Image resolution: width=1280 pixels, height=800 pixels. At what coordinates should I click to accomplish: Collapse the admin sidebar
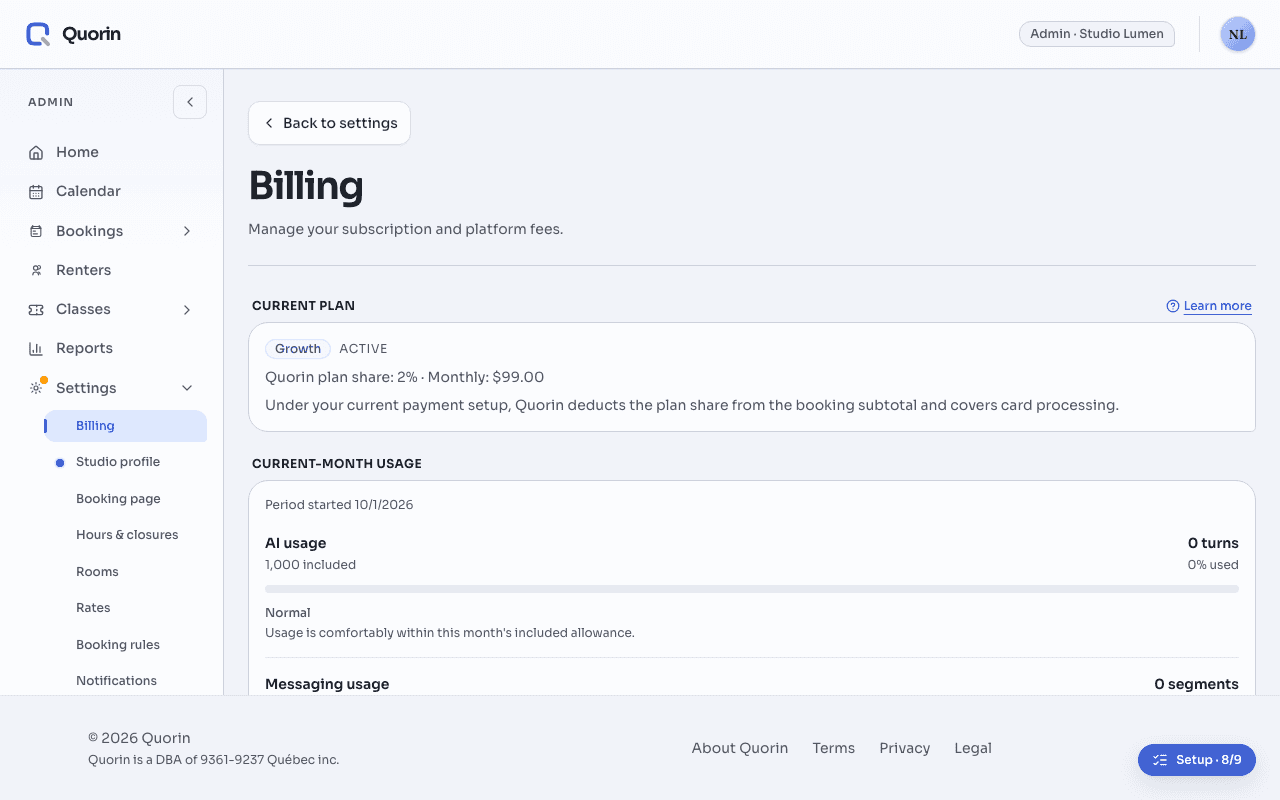(x=190, y=102)
